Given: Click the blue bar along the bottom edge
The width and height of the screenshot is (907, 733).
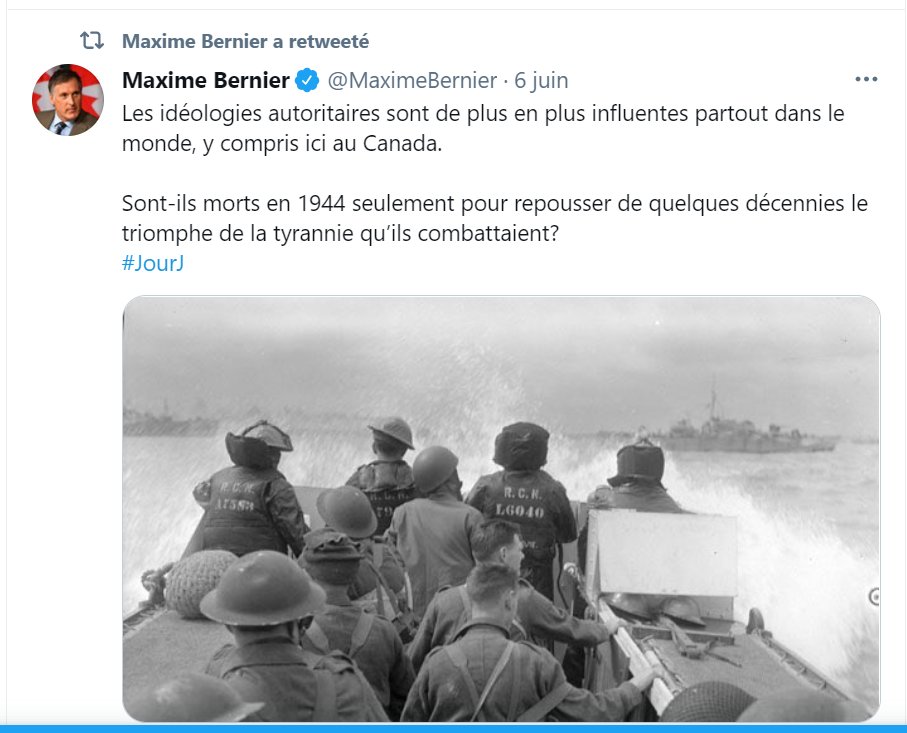Looking at the screenshot, I should coord(454,728).
